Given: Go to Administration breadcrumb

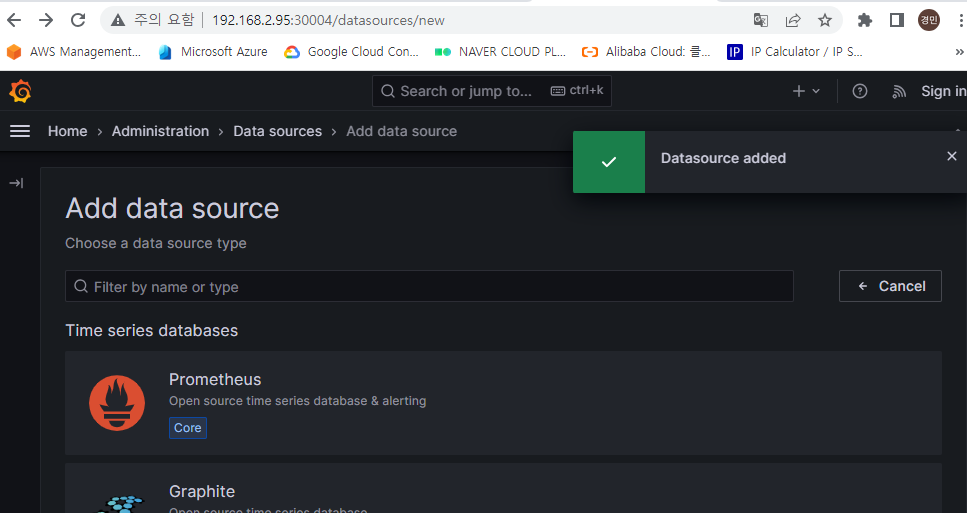Looking at the screenshot, I should pos(160,131).
